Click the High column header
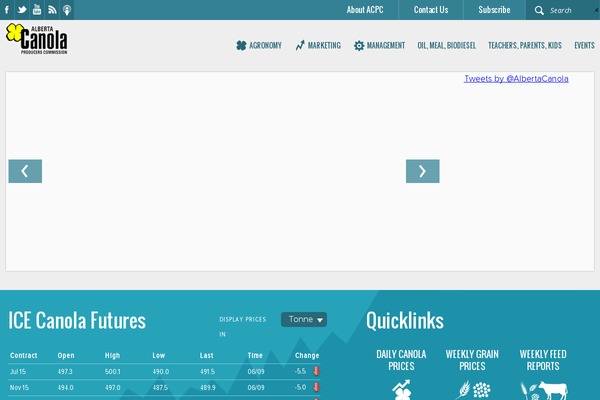This screenshot has width=600, height=400. pyautogui.click(x=112, y=355)
